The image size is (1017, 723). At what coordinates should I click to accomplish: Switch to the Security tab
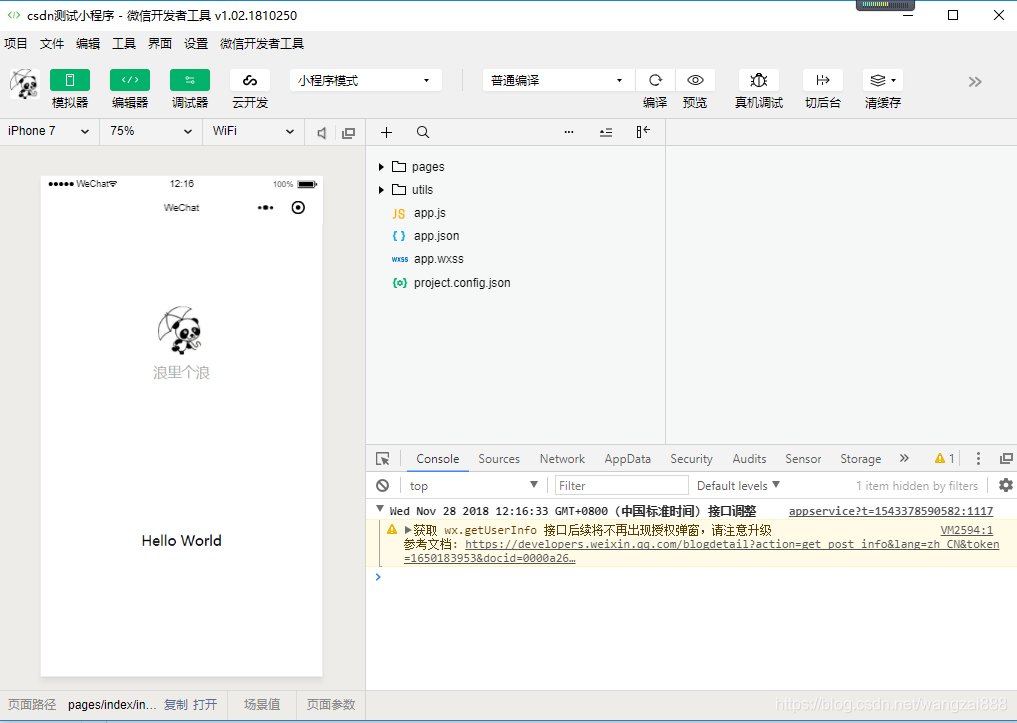coord(691,459)
